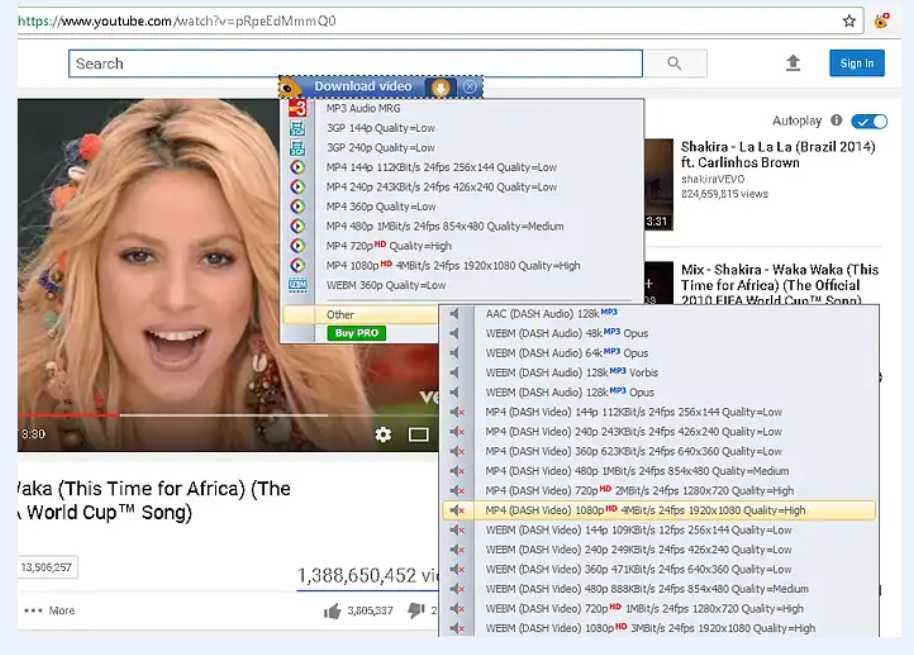This screenshot has width=914, height=655.
Task: Click the Sign in button
Action: tap(856, 63)
